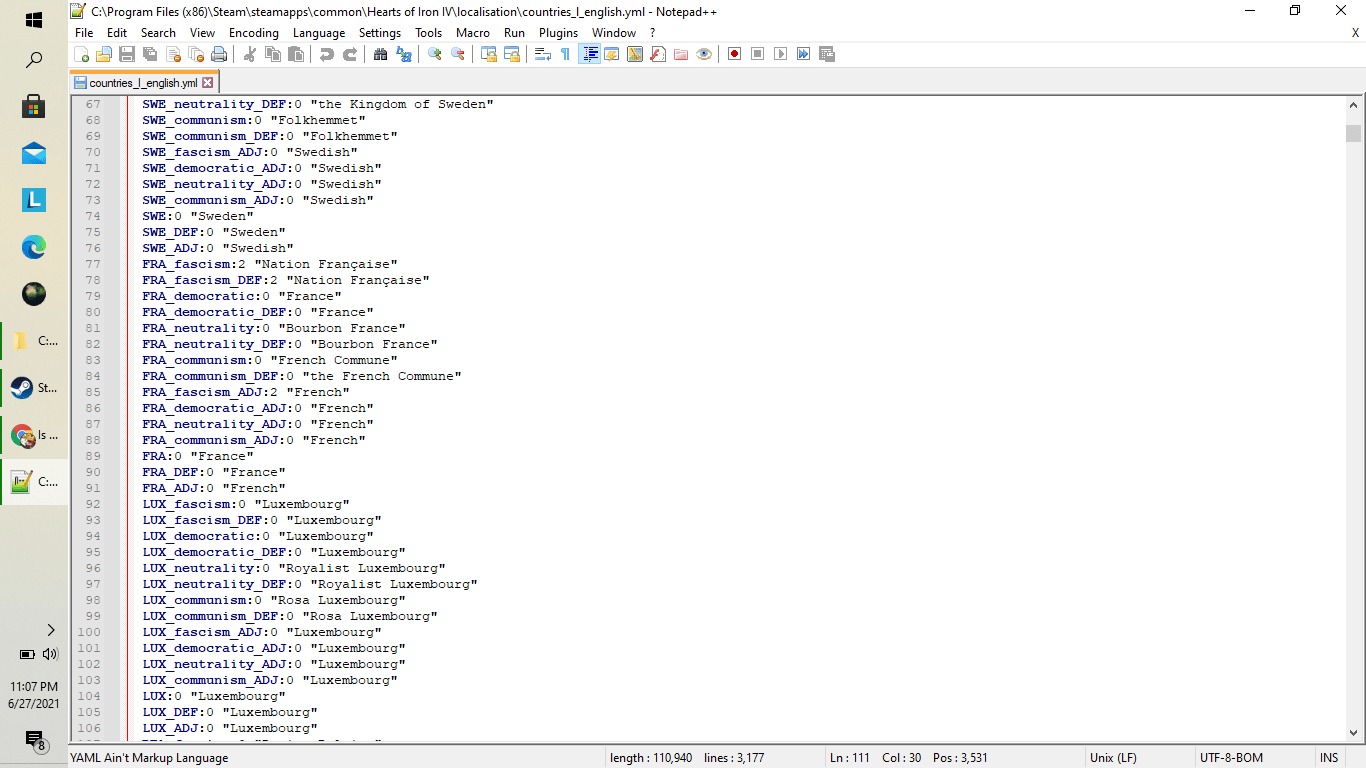Click the macro Playback icon

(x=781, y=54)
